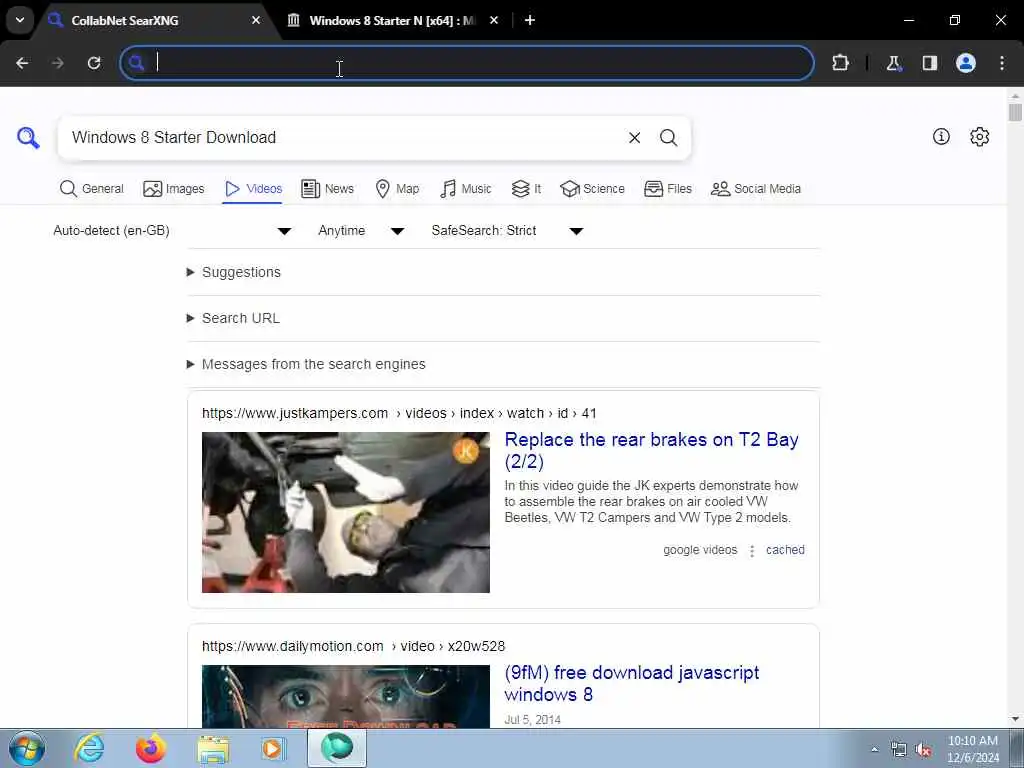Close the Windows 8 Starter N tab
This screenshot has height=768, width=1024.
(x=494, y=20)
